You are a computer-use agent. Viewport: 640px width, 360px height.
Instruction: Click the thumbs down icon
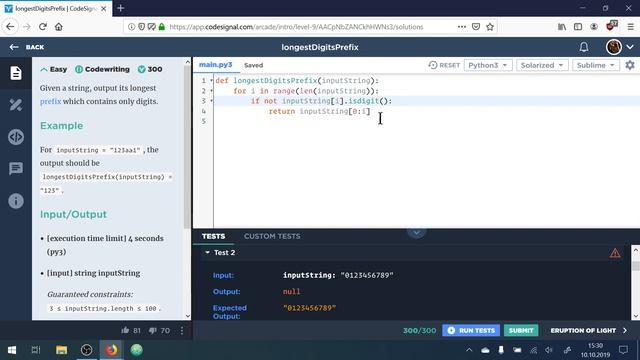pyautogui.click(x=152, y=330)
